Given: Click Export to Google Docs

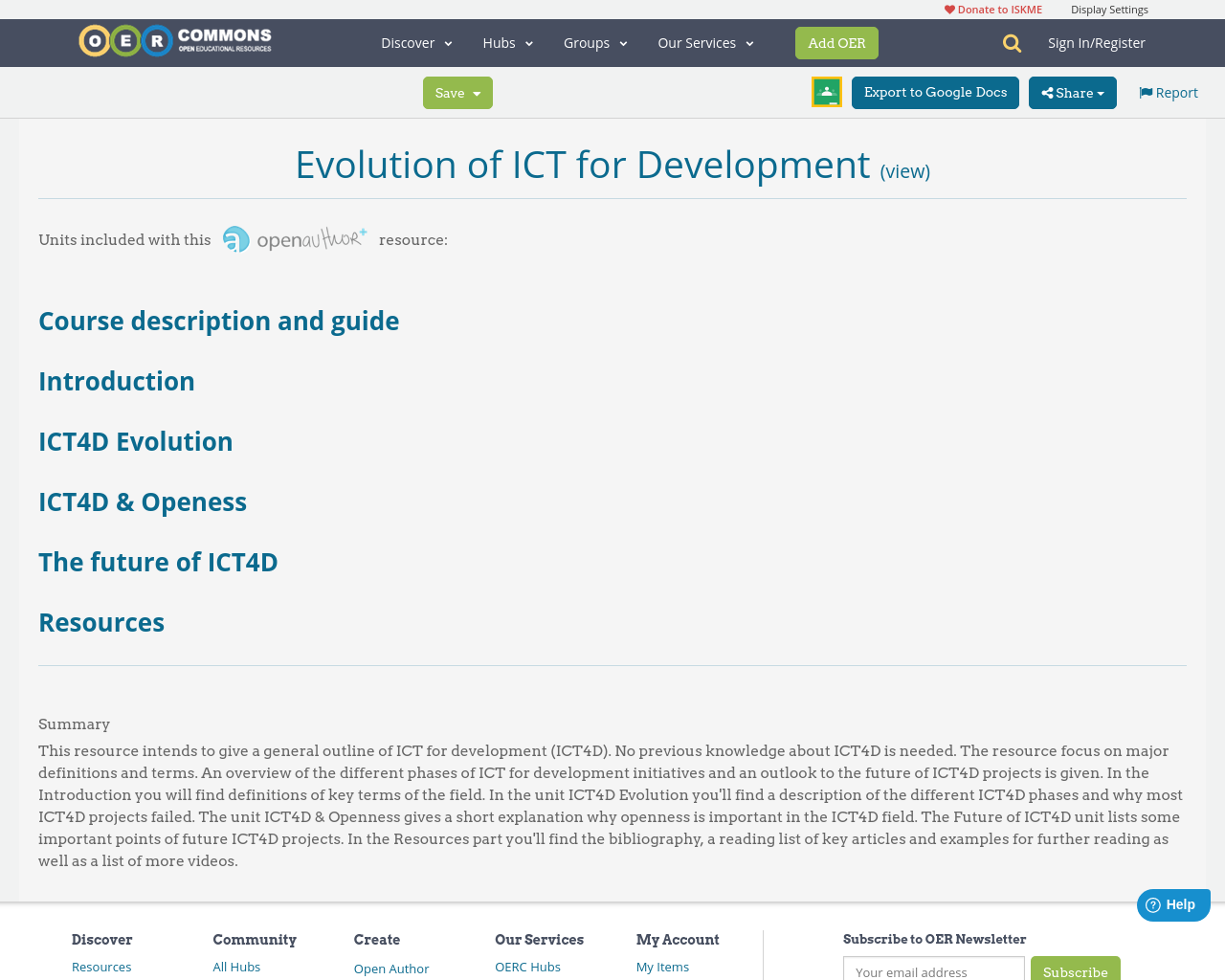Looking at the screenshot, I should click(935, 91).
